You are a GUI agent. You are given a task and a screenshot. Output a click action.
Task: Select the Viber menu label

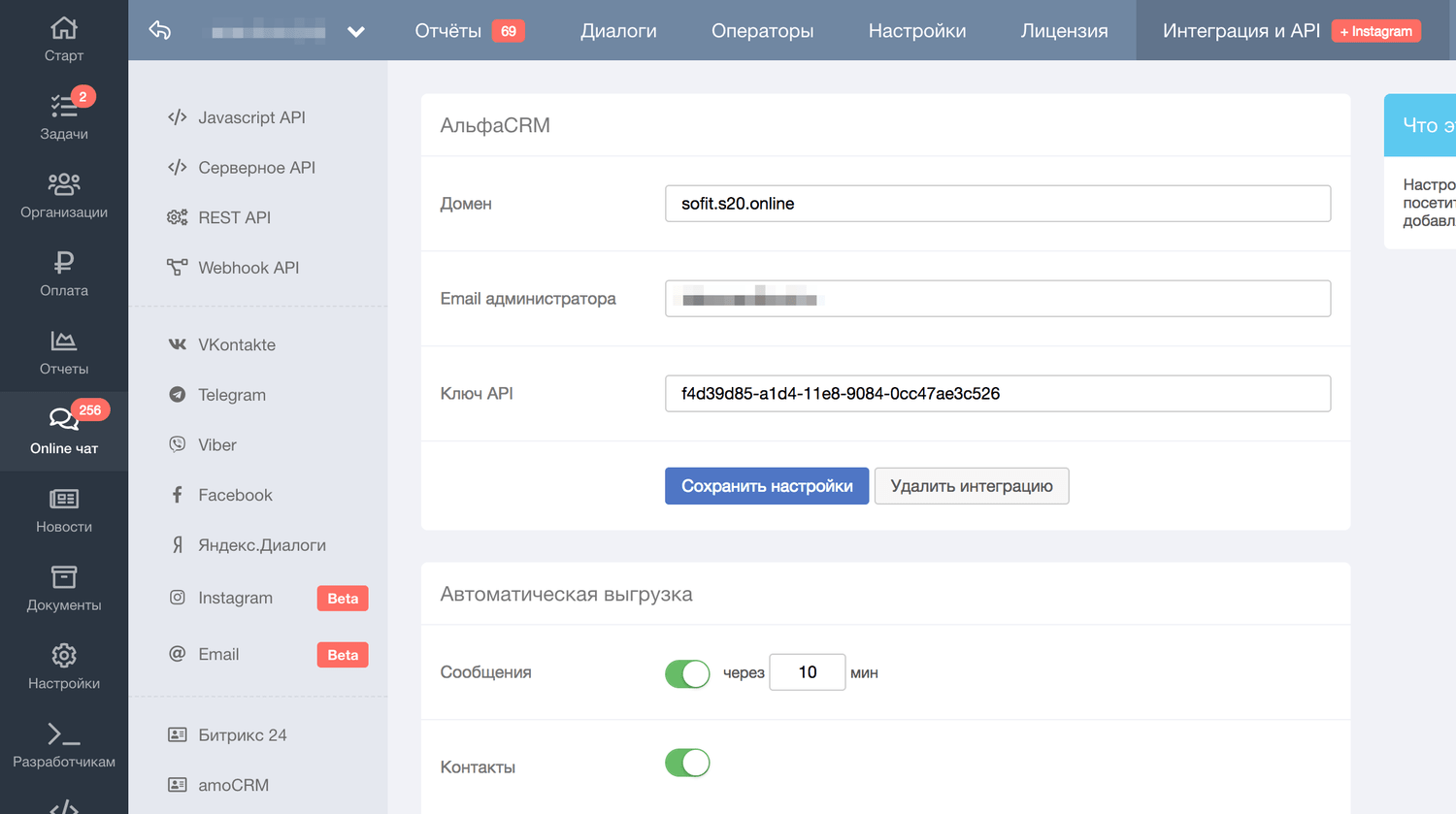[x=217, y=444]
